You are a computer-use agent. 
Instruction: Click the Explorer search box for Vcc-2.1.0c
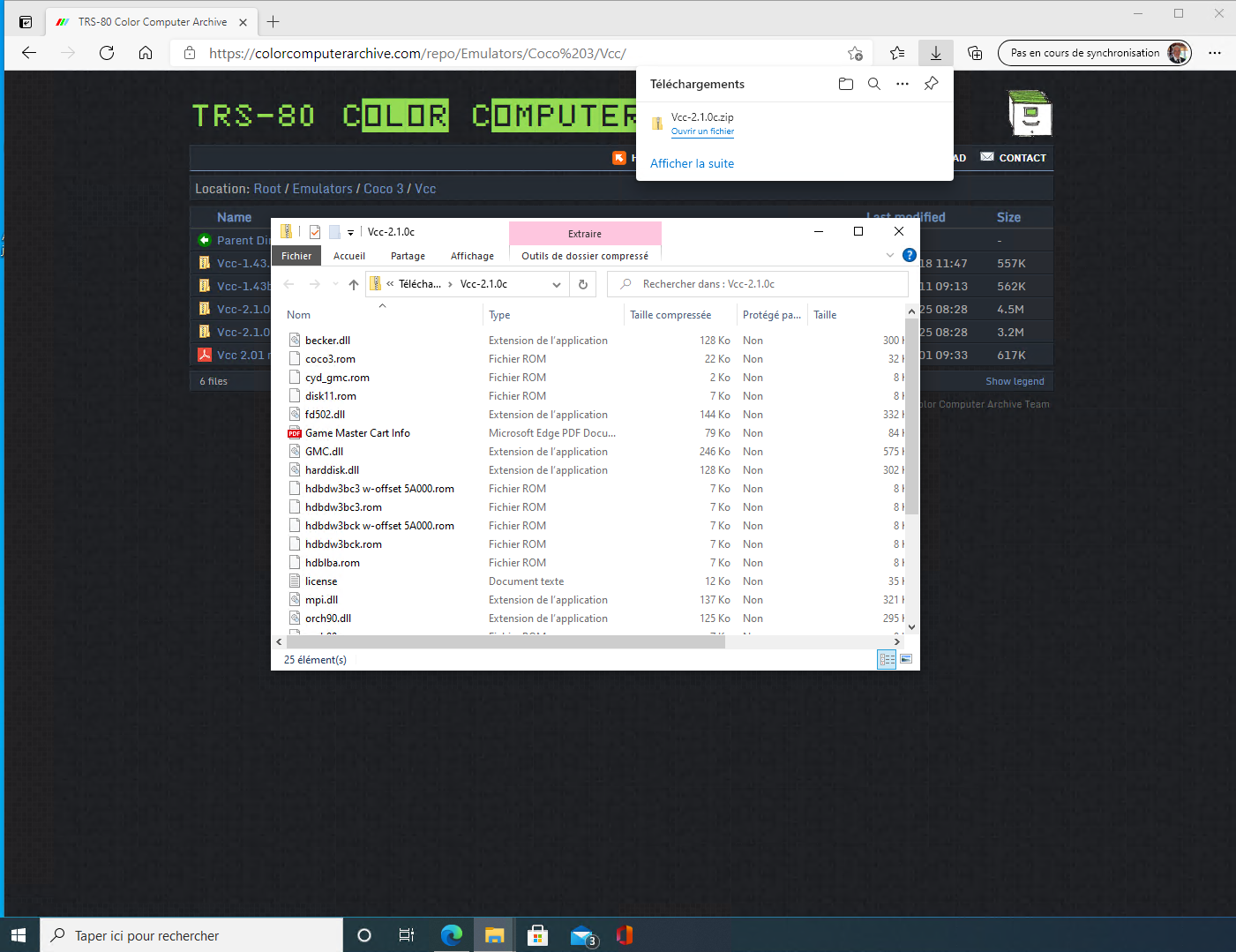[758, 284]
